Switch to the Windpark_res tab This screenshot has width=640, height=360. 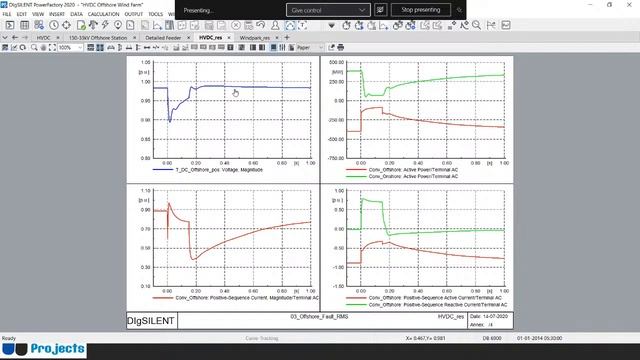pyautogui.click(x=255, y=38)
